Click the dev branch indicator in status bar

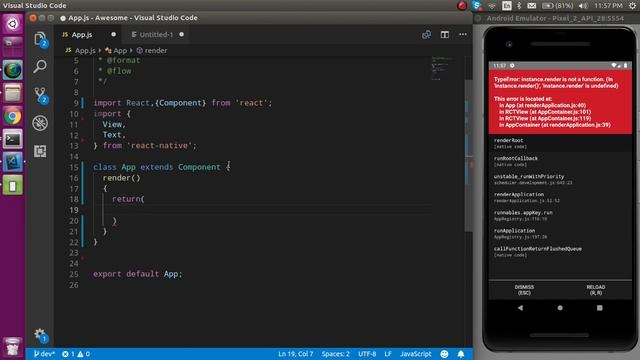coord(44,354)
